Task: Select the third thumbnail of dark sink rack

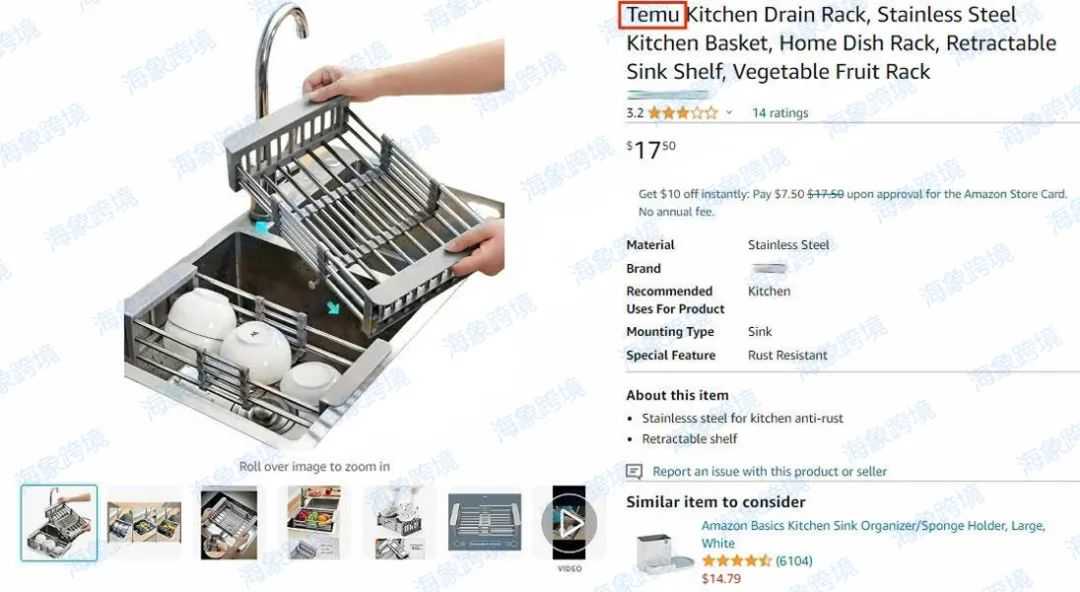Action: [x=229, y=523]
